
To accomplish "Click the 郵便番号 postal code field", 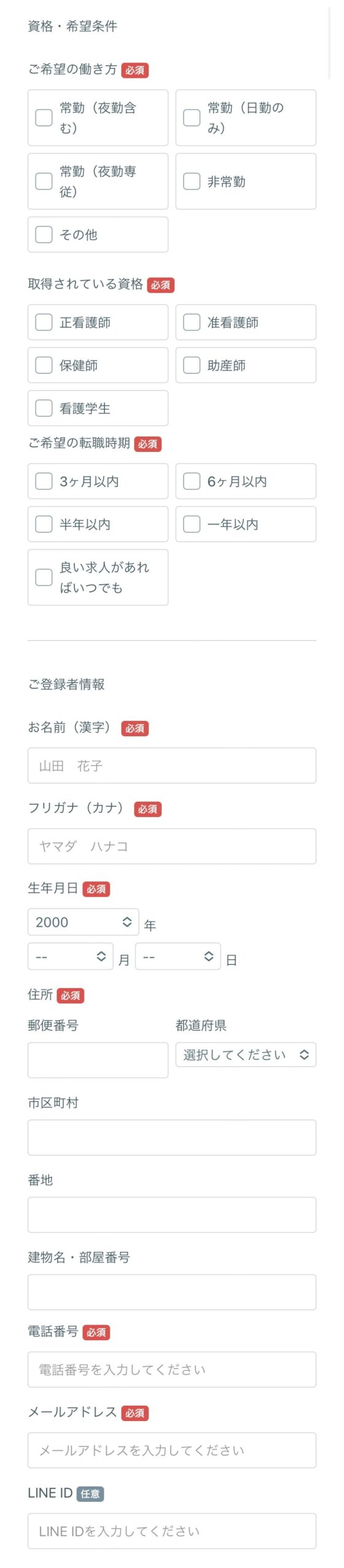I will click(97, 1060).
